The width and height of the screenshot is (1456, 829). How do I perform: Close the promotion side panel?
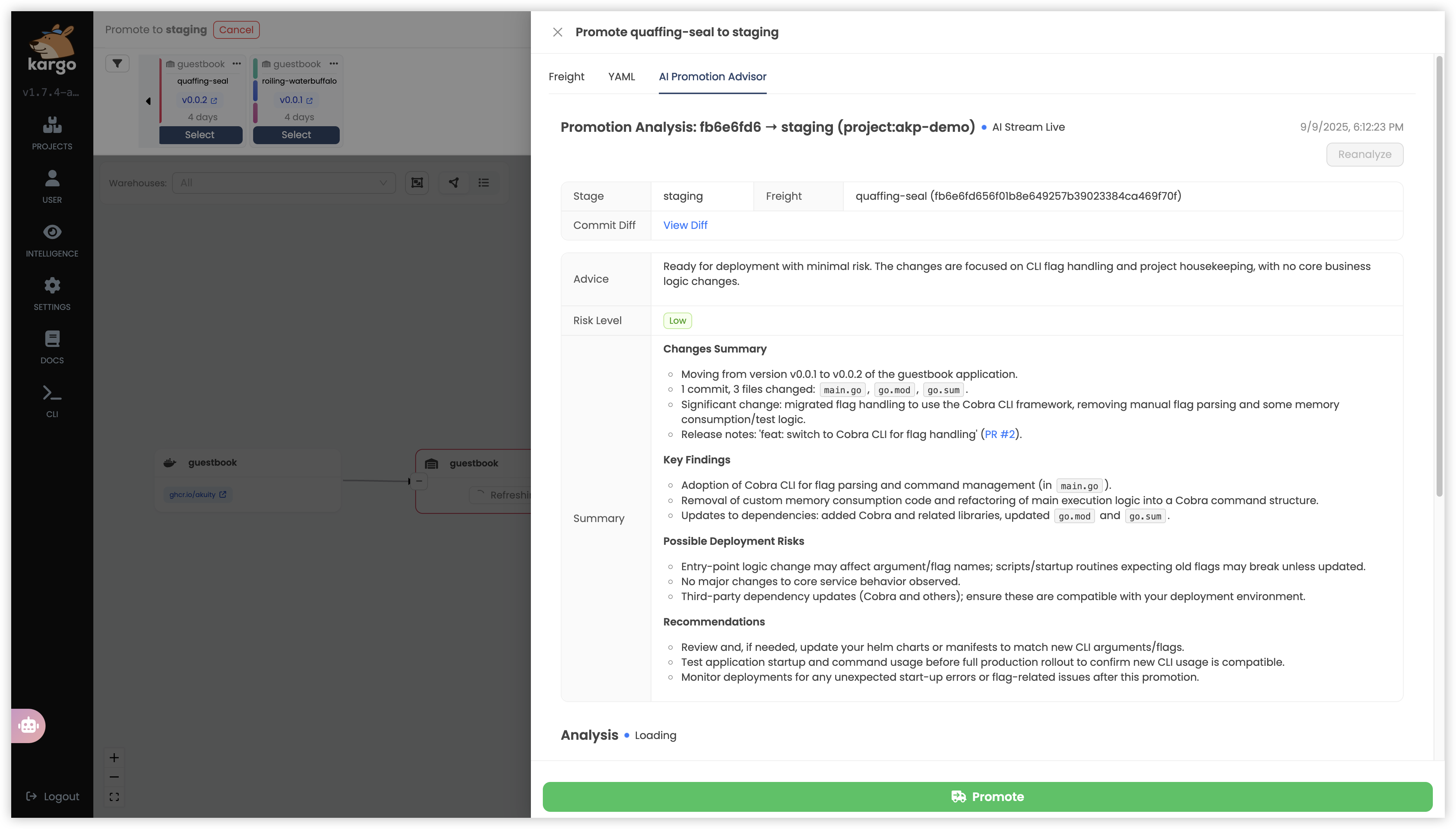point(557,32)
